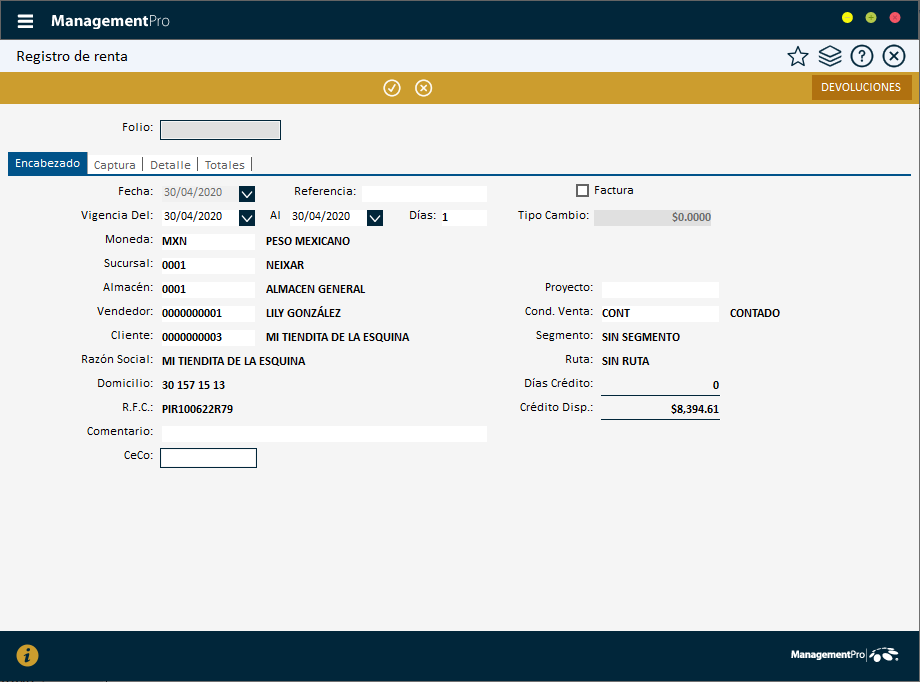
Task: Click the info icon in footer
Action: [27, 656]
